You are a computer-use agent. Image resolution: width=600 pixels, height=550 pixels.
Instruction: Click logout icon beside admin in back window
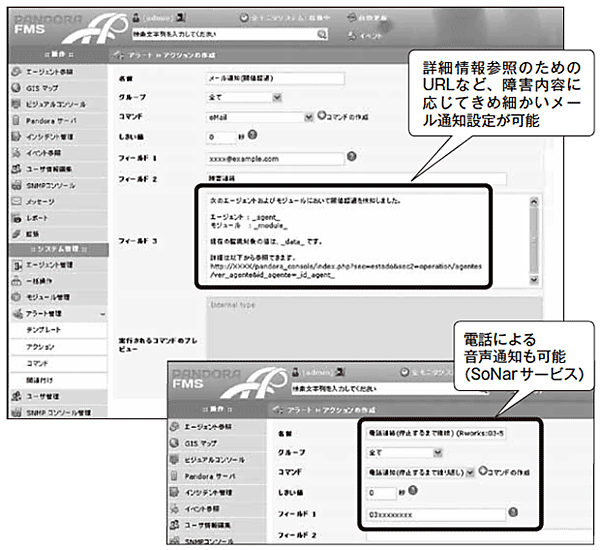tap(180, 18)
